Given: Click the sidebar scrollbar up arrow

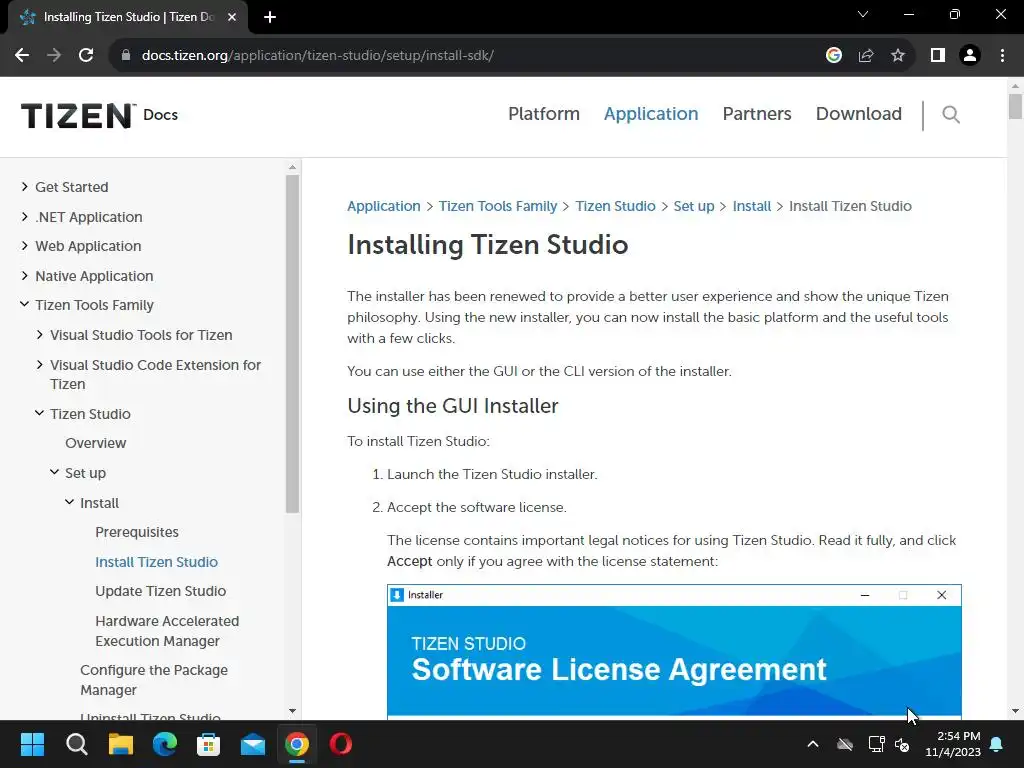Looking at the screenshot, I should tap(292, 168).
